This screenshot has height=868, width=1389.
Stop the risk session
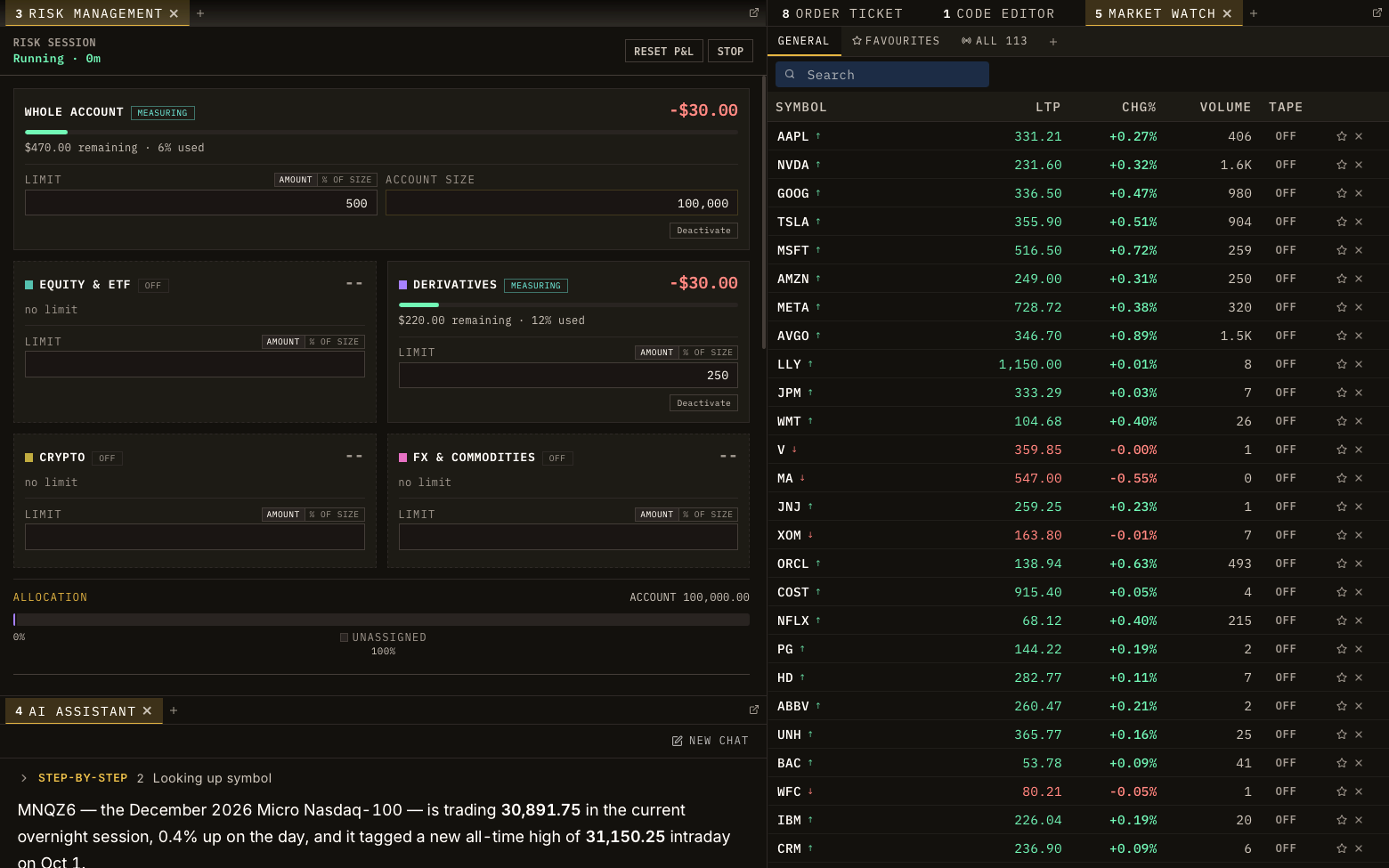pyautogui.click(x=731, y=51)
